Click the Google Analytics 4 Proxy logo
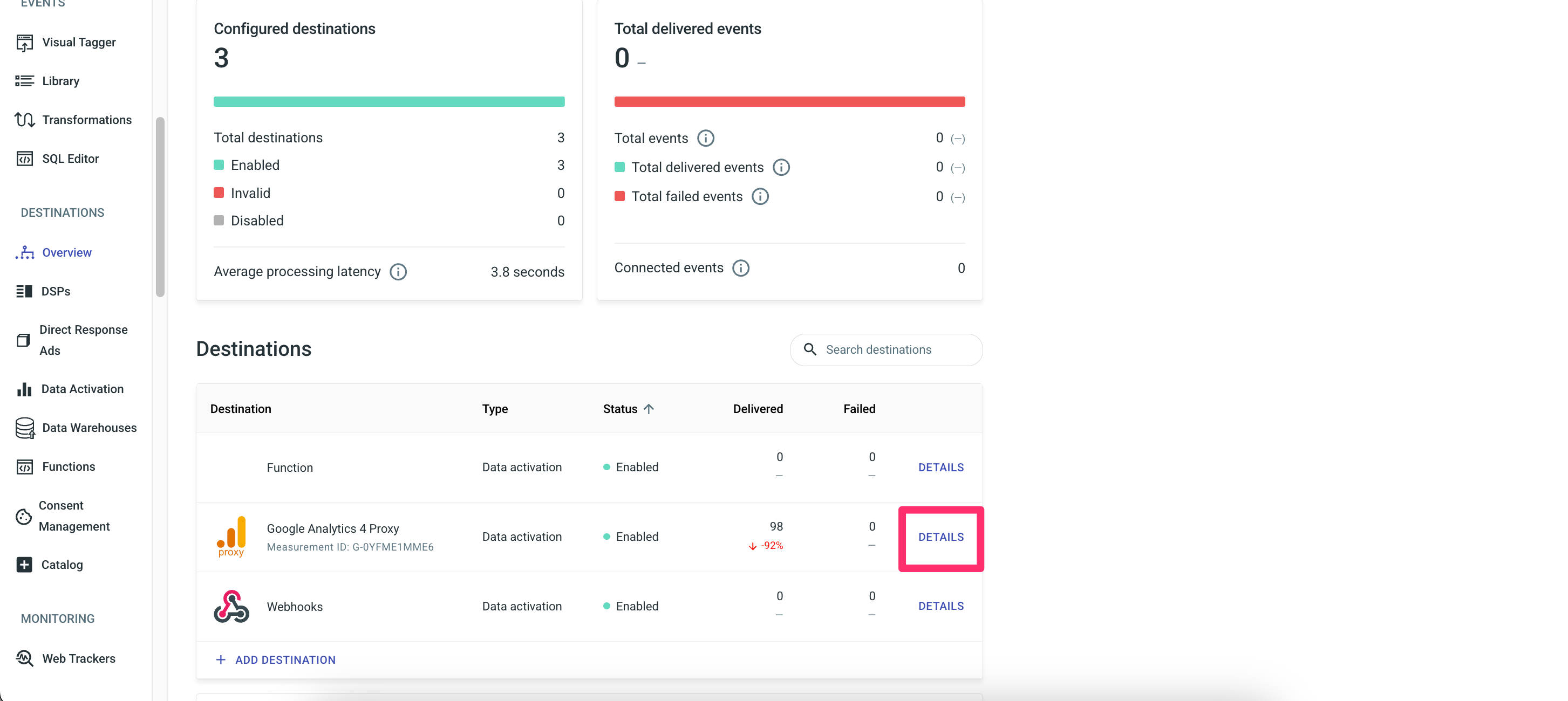The width and height of the screenshot is (1568, 701). 231,536
